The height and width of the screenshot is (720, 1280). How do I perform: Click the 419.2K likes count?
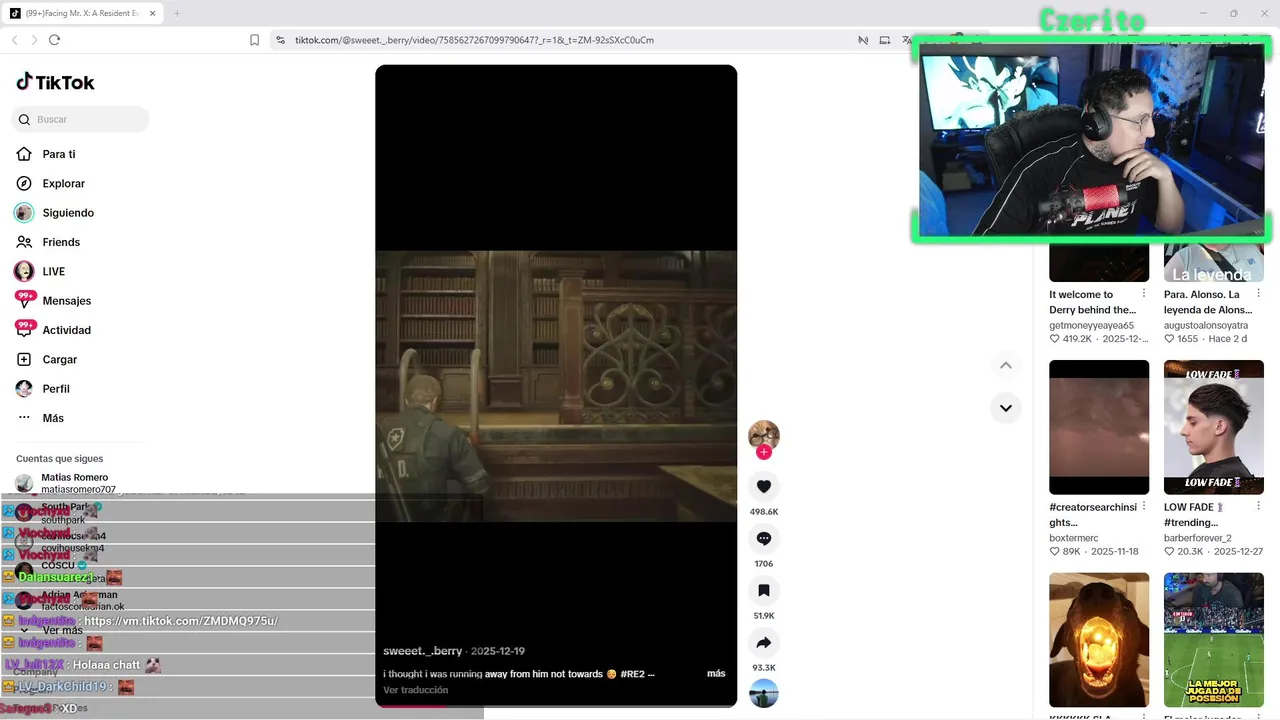point(1077,339)
